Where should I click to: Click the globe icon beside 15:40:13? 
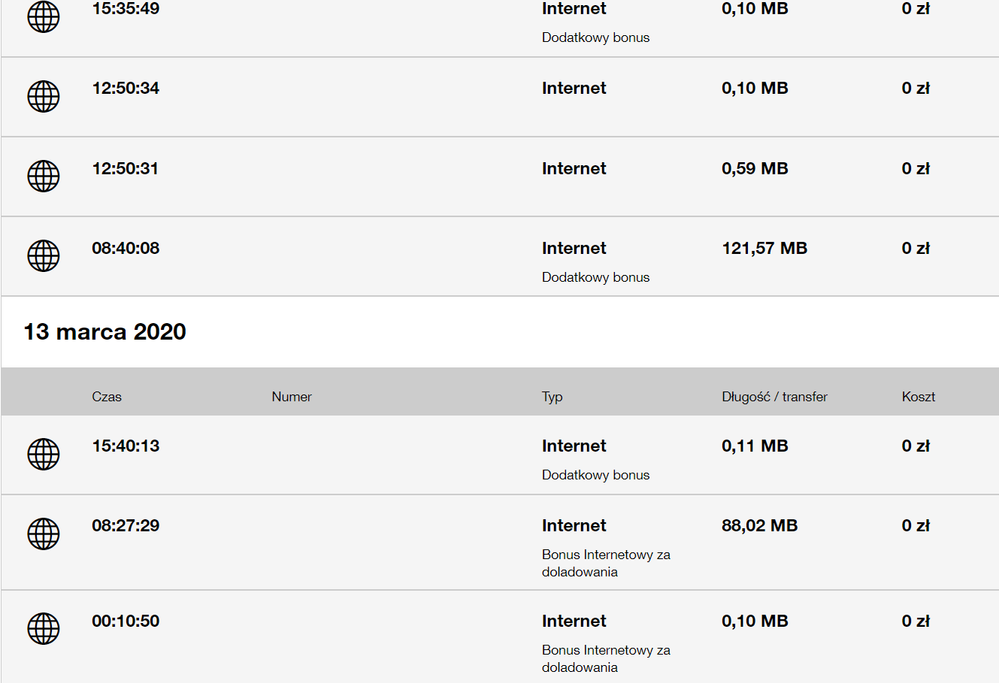43,454
